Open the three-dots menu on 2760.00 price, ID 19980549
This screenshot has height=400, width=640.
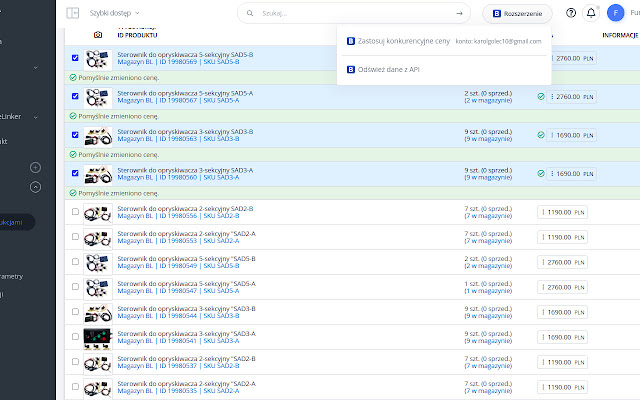(543, 262)
